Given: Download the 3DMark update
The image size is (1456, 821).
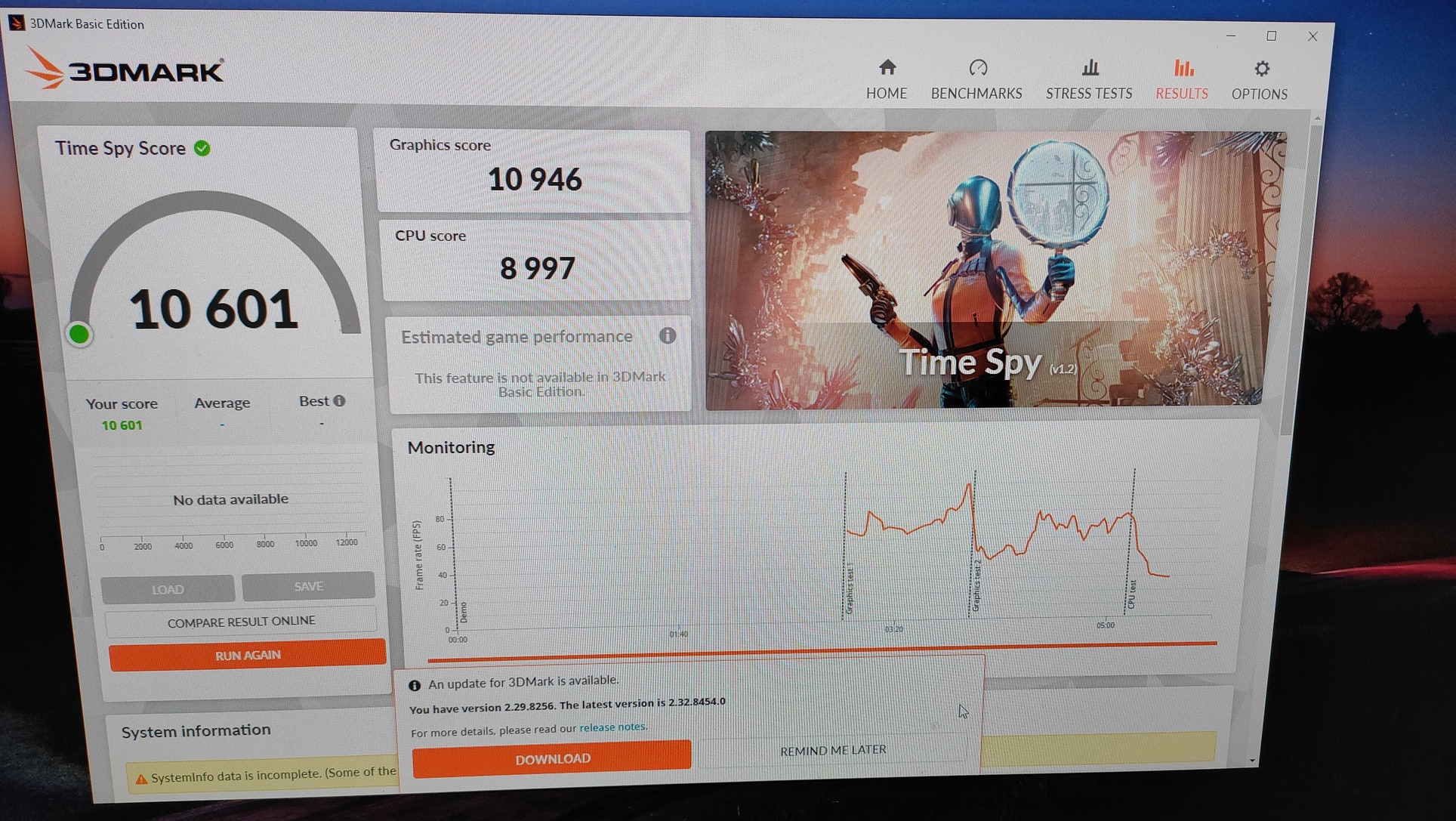Looking at the screenshot, I should pyautogui.click(x=552, y=758).
